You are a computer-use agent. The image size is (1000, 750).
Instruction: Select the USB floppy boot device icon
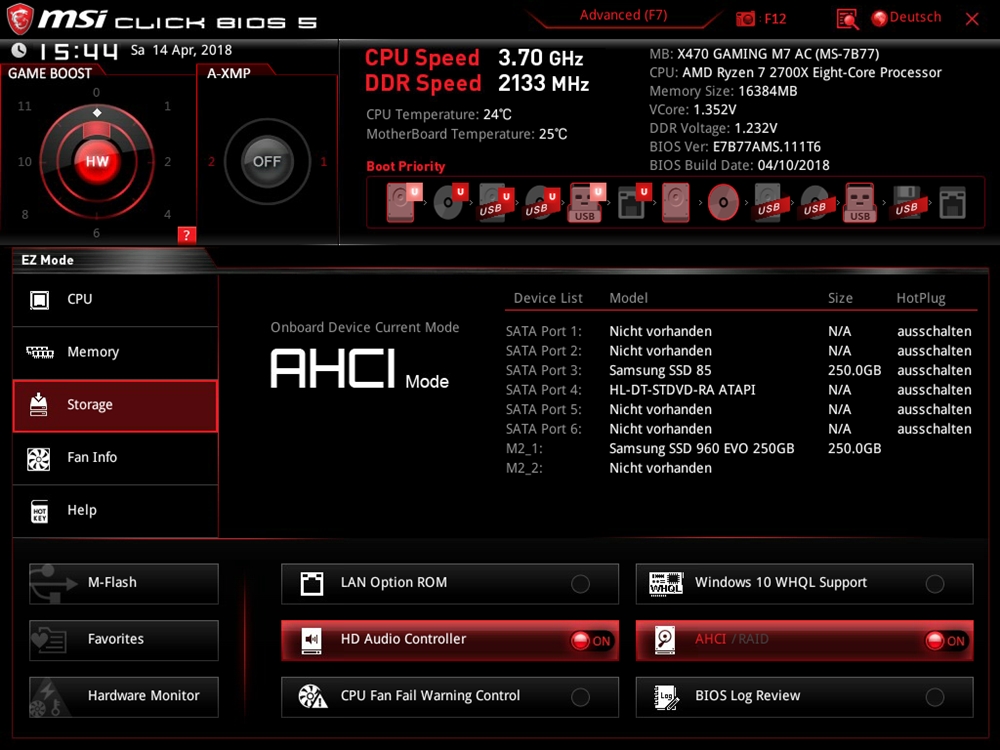click(906, 203)
